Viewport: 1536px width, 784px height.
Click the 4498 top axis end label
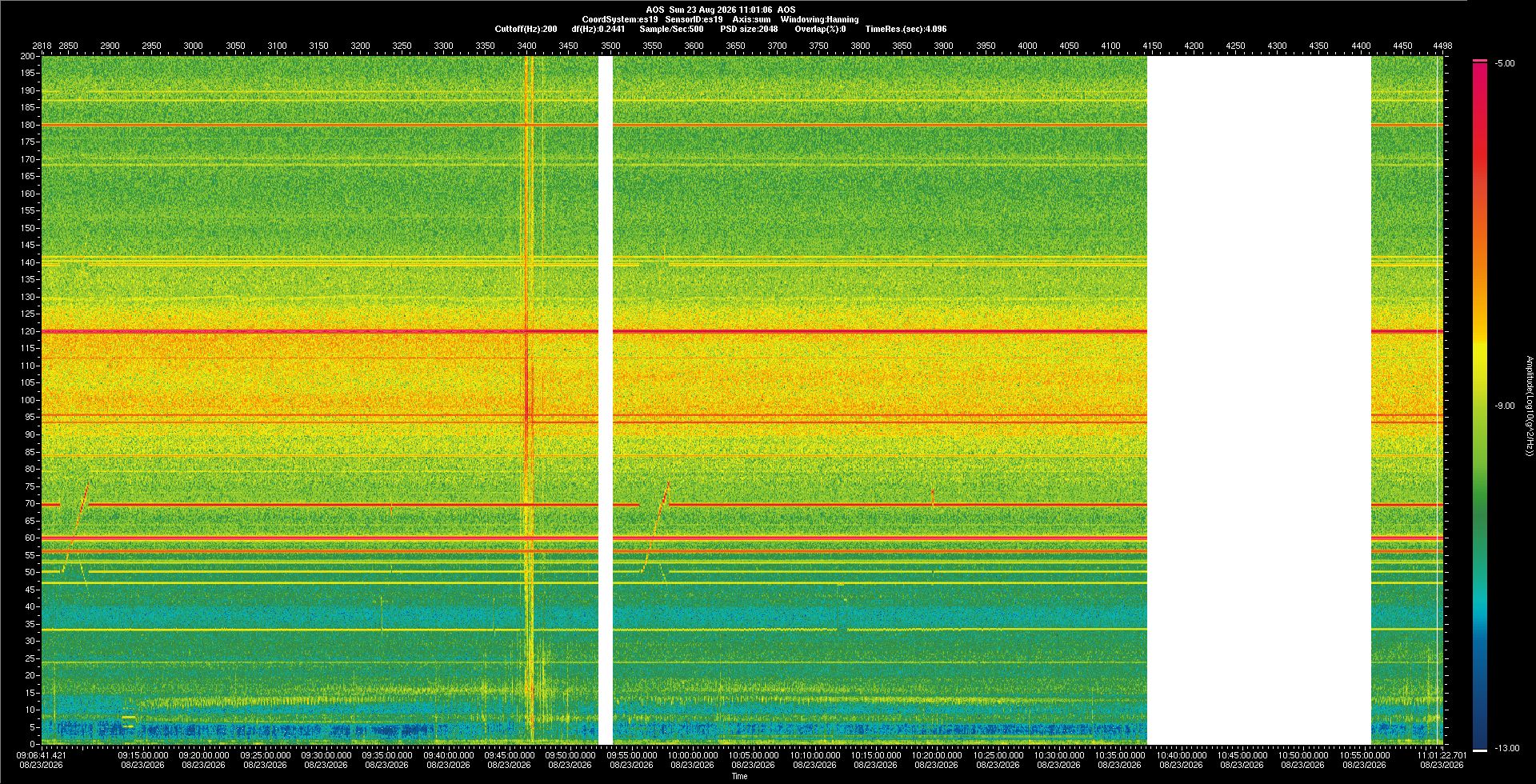tap(1442, 46)
